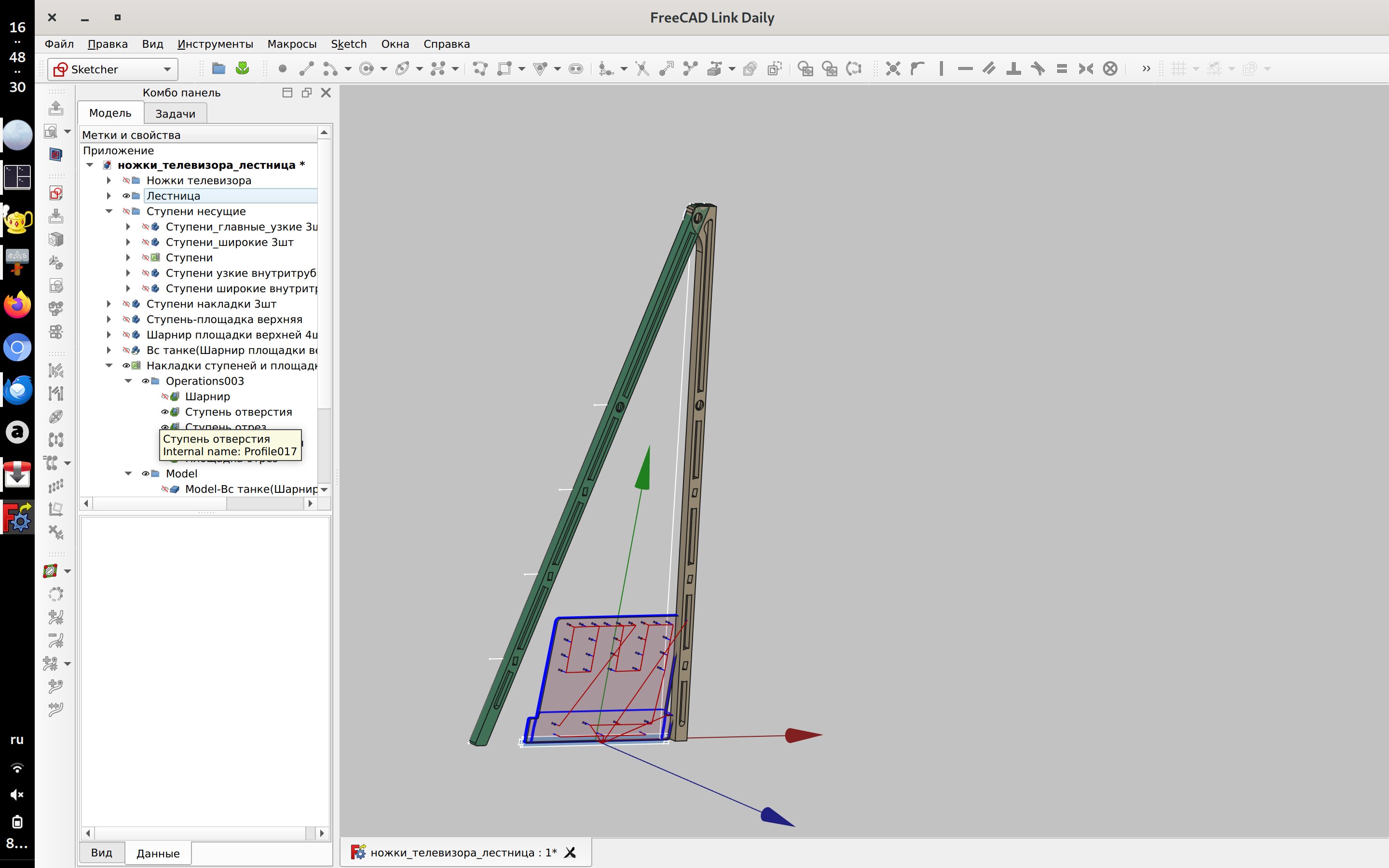Image resolution: width=1389 pixels, height=868 pixels.
Task: Apply the symmetric constraint
Action: pyautogui.click(x=1086, y=69)
